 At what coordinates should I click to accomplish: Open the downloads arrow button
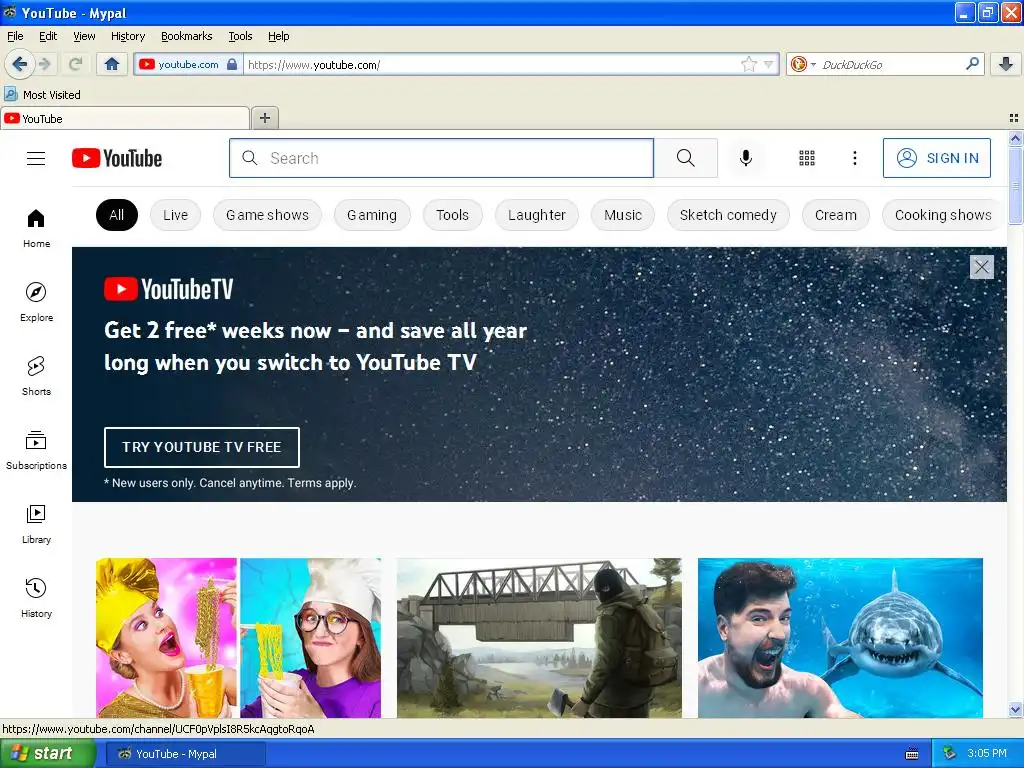1006,64
